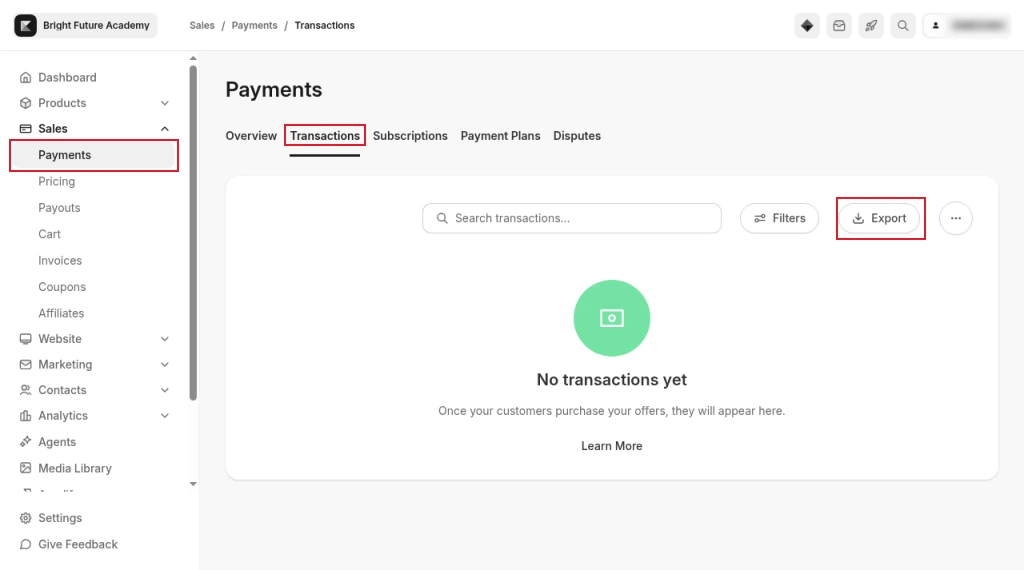
Task: Click the Transactions breadcrumb text
Action: click(325, 25)
